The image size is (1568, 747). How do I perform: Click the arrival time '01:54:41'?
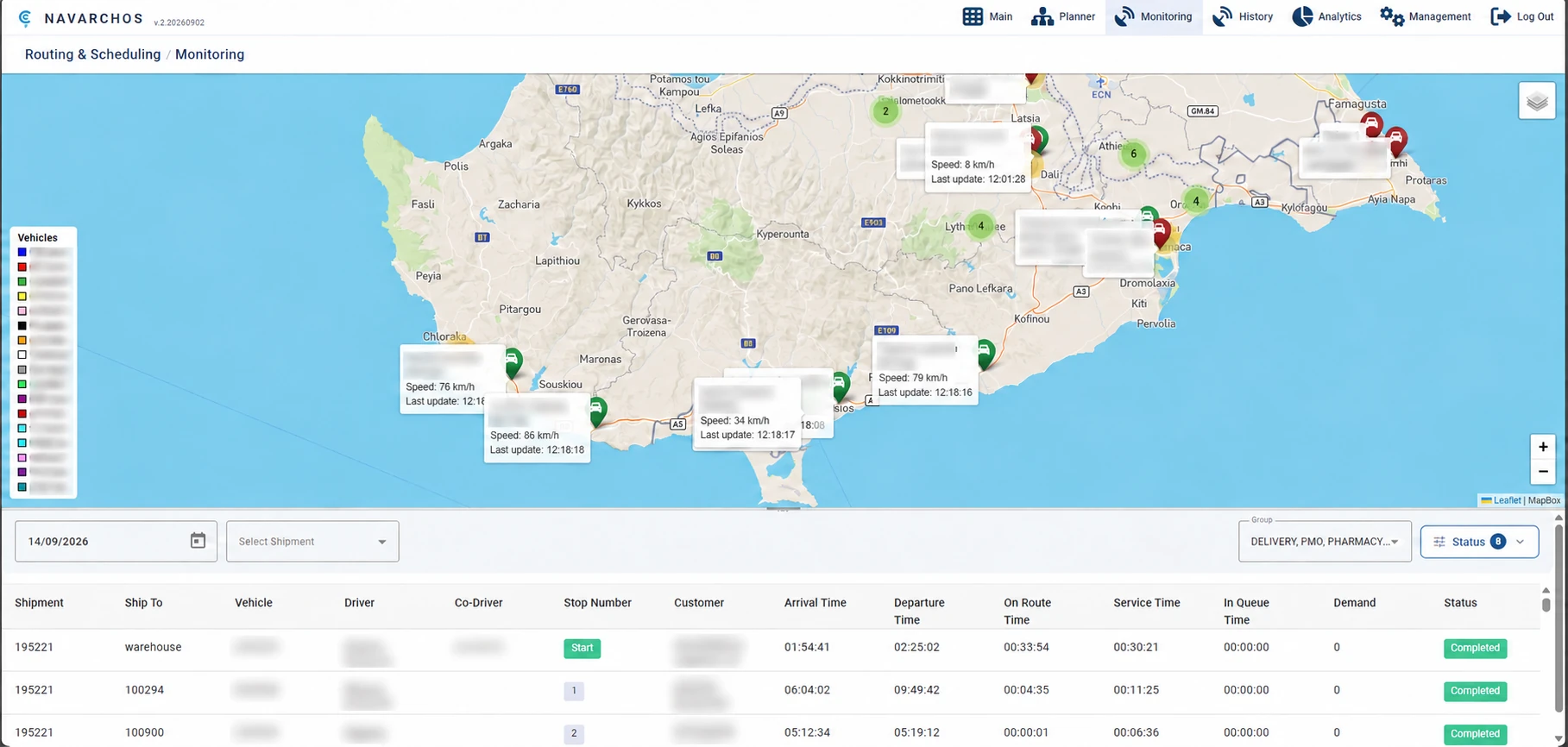coord(807,647)
